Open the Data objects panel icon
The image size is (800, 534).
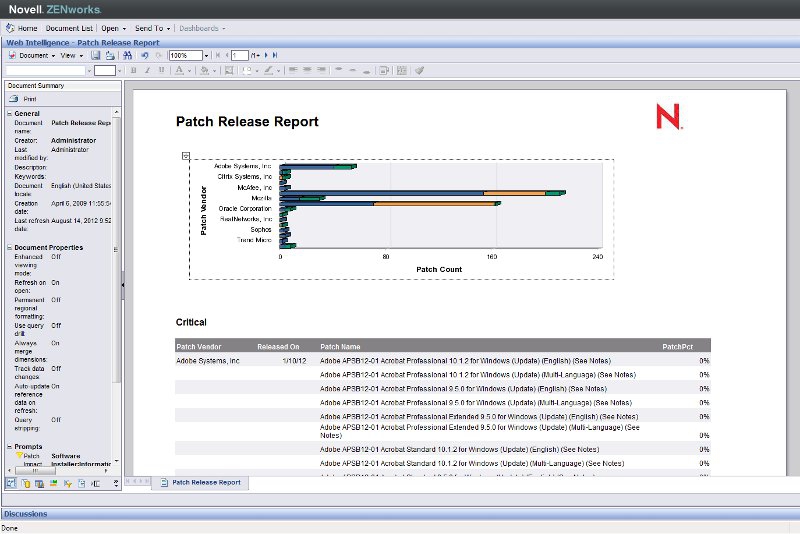(26, 484)
